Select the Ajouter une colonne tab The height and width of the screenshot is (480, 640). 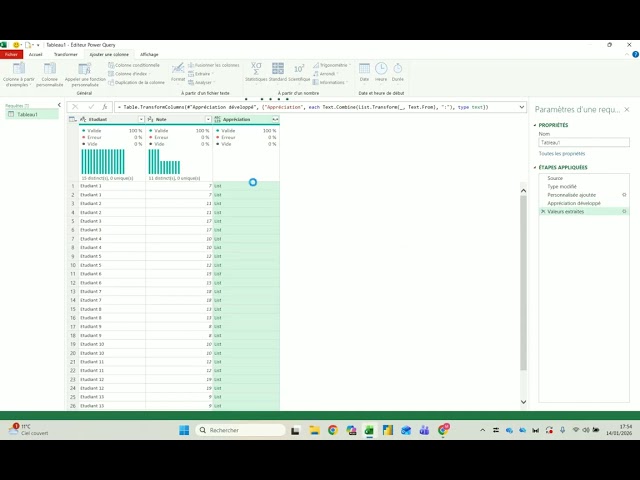(109, 54)
